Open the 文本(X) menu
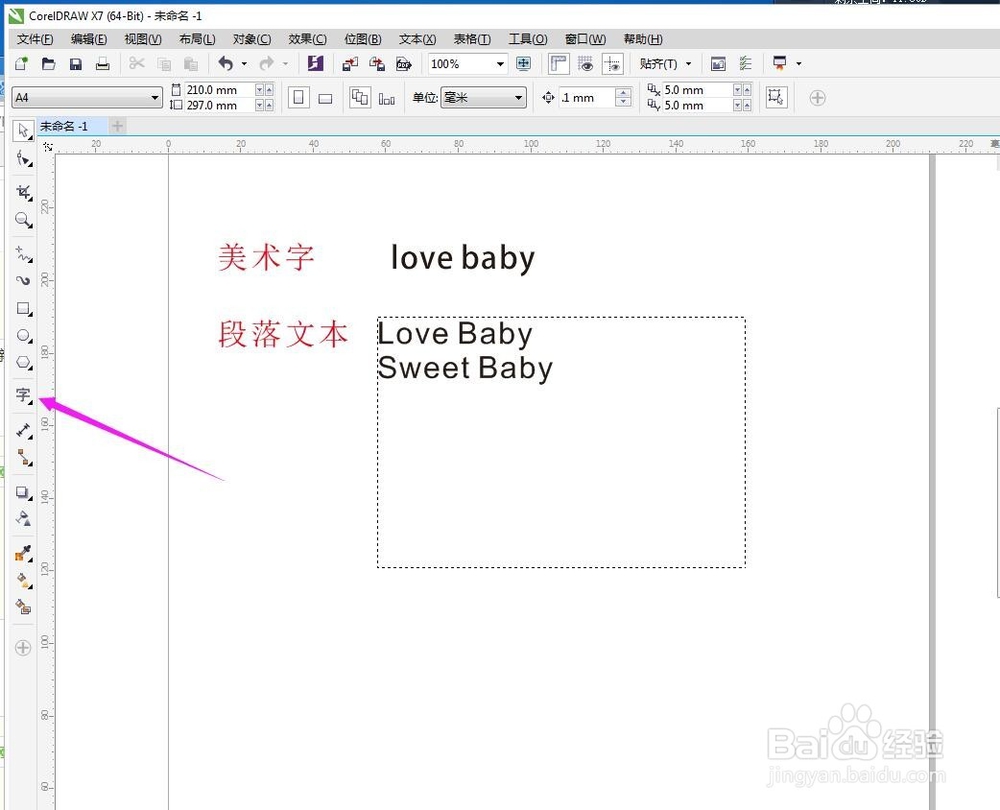 418,39
